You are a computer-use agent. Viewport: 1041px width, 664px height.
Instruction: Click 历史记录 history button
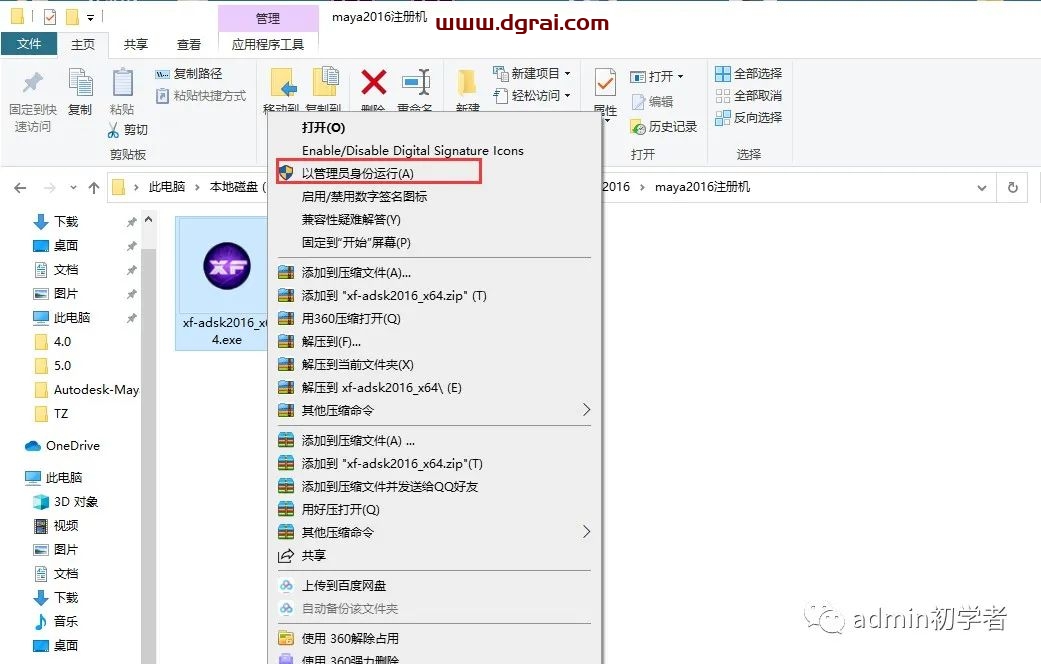tap(664, 126)
